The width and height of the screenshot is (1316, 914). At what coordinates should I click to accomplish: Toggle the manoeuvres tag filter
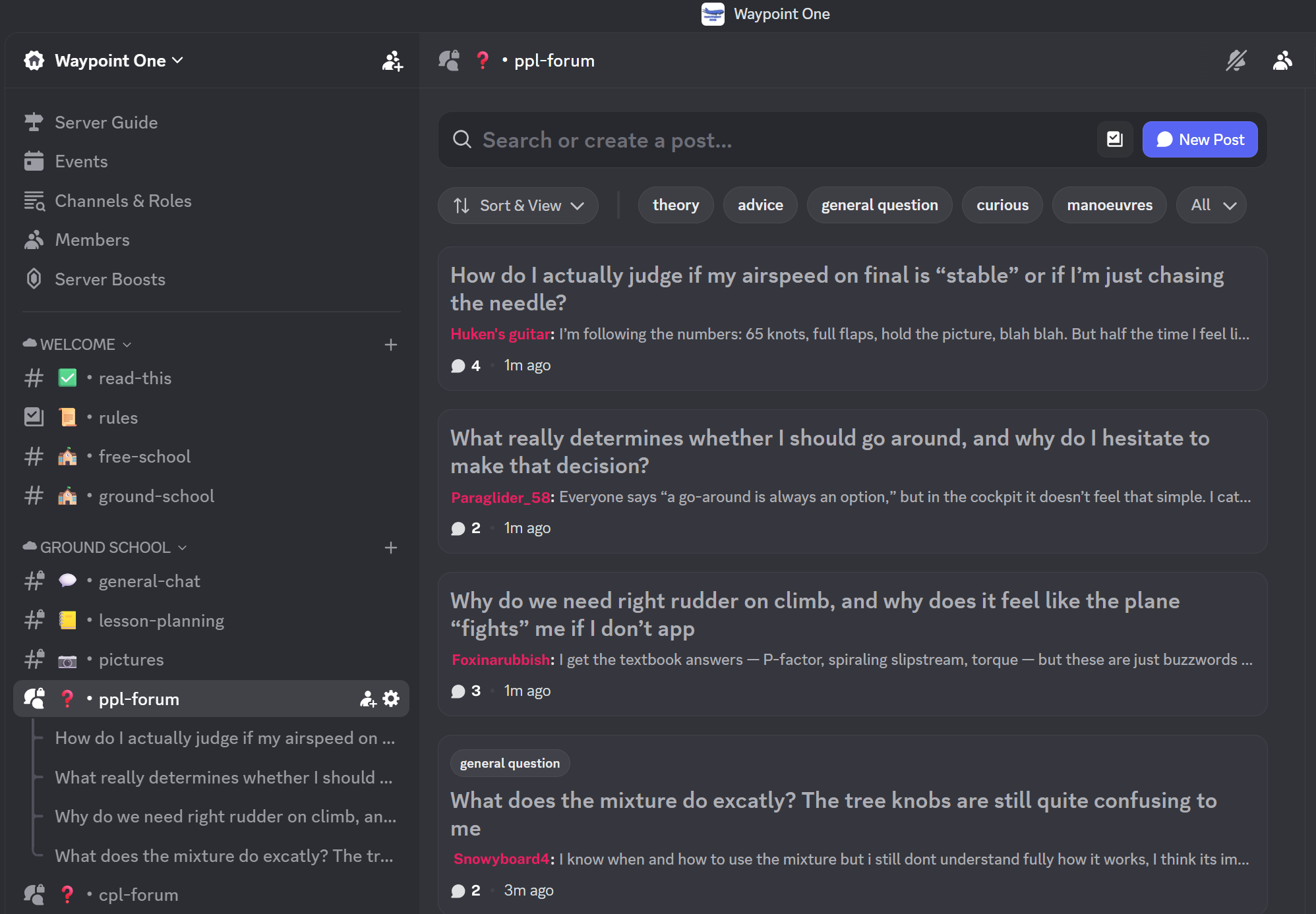pyautogui.click(x=1109, y=205)
